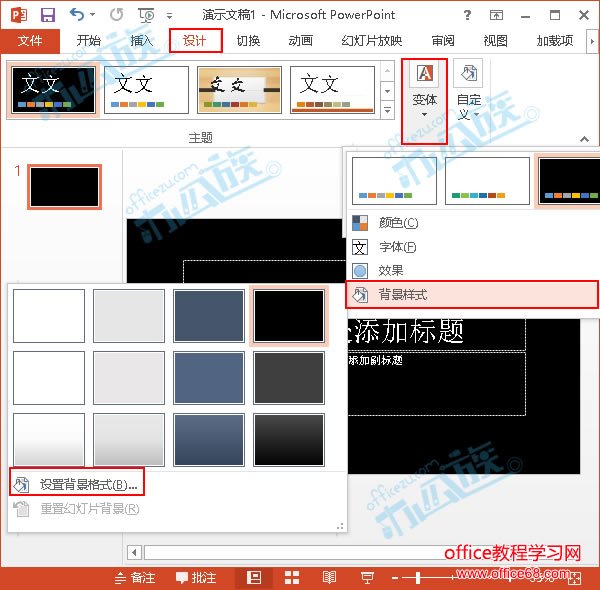Screen dimensions: 600x590
Task: Select slide 1 thumbnail in the slide panel
Action: pyautogui.click(x=64, y=187)
